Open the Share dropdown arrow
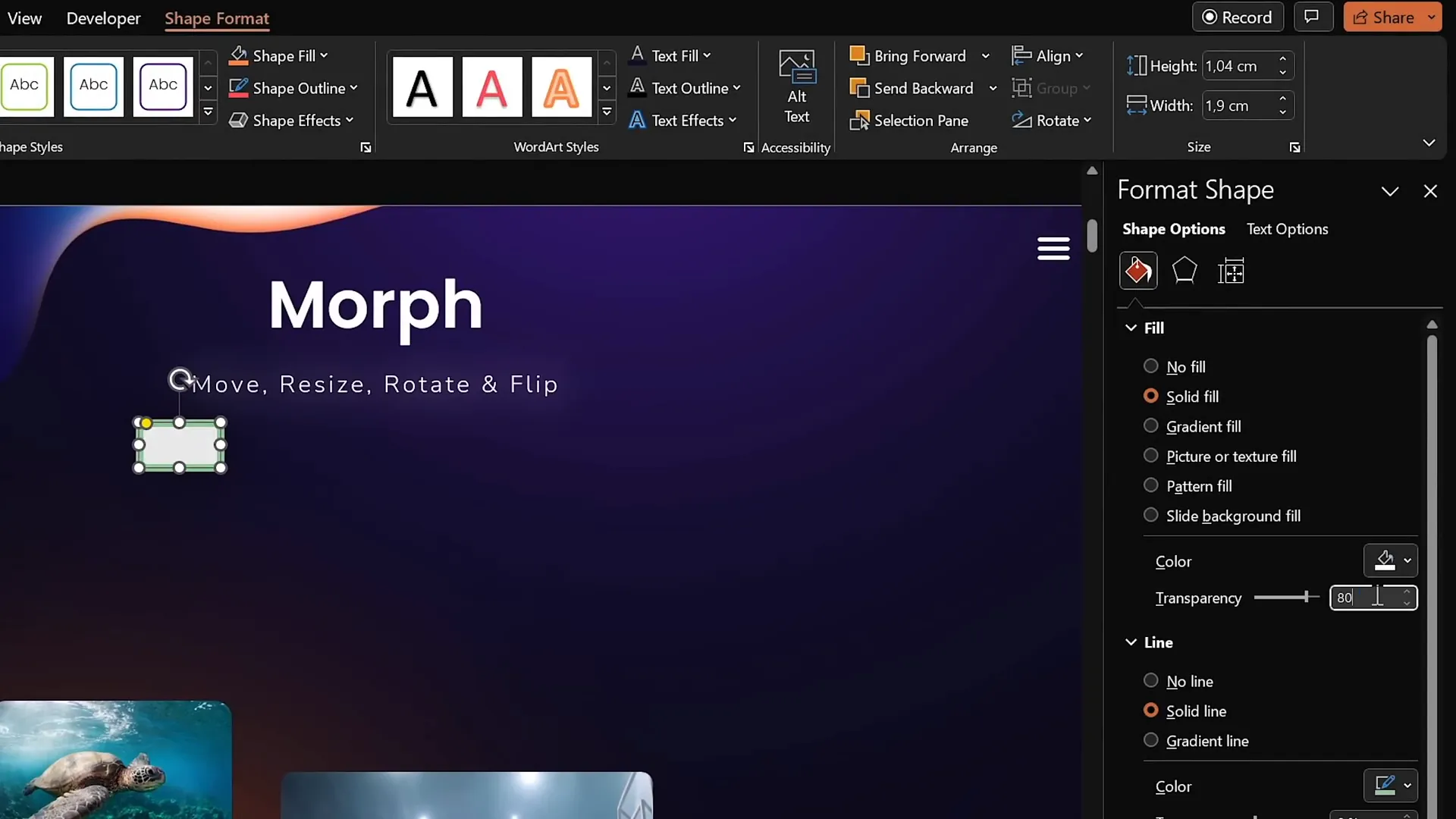This screenshot has width=1456, height=819. tap(1431, 17)
